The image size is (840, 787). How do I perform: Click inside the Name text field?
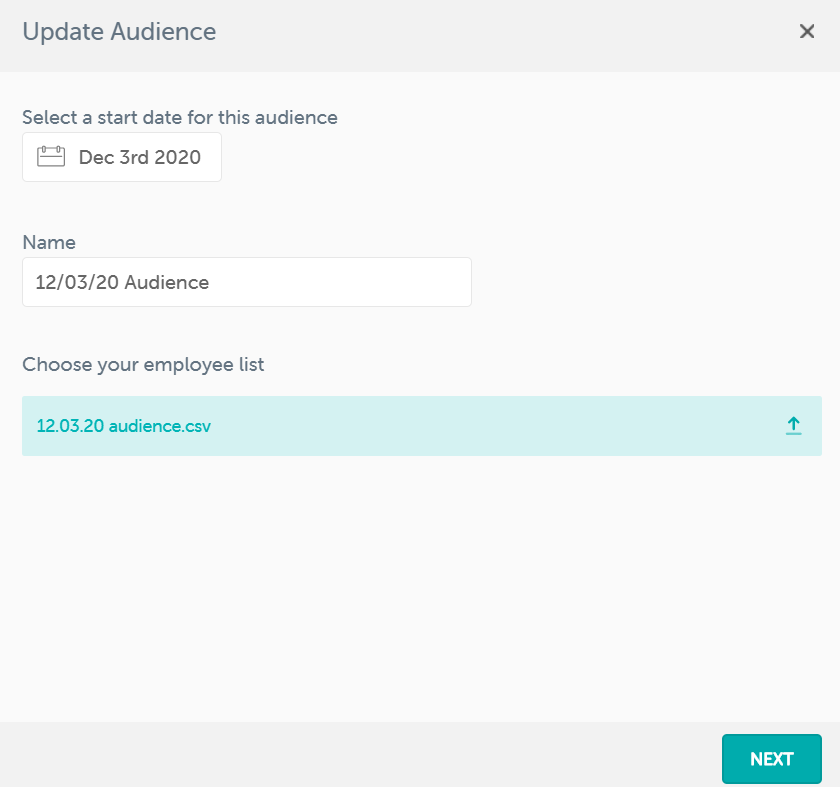[246, 281]
